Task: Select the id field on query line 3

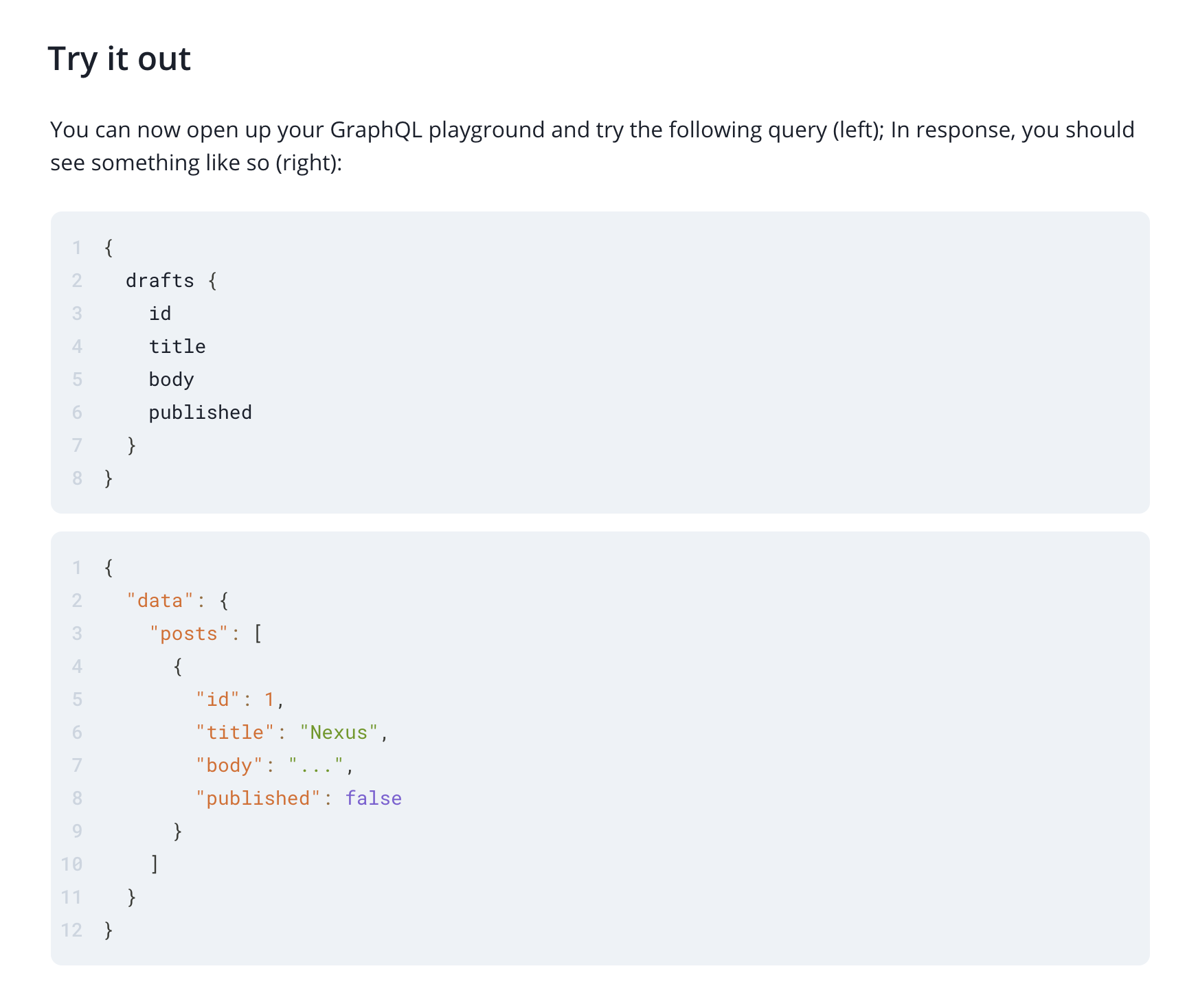Action: coord(160,313)
